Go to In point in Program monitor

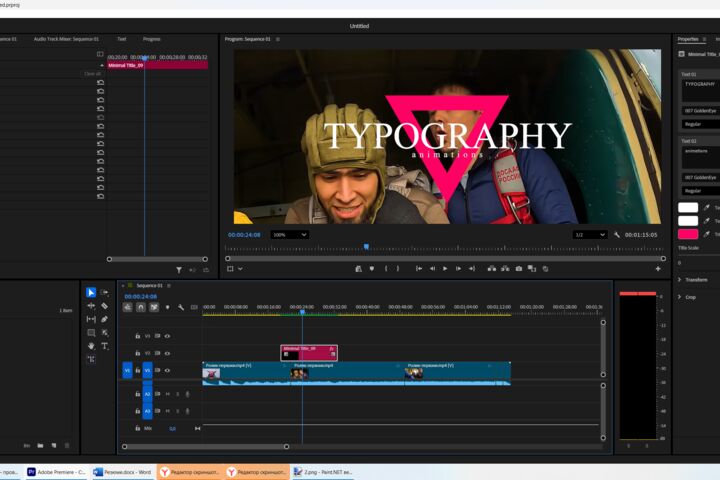419,269
